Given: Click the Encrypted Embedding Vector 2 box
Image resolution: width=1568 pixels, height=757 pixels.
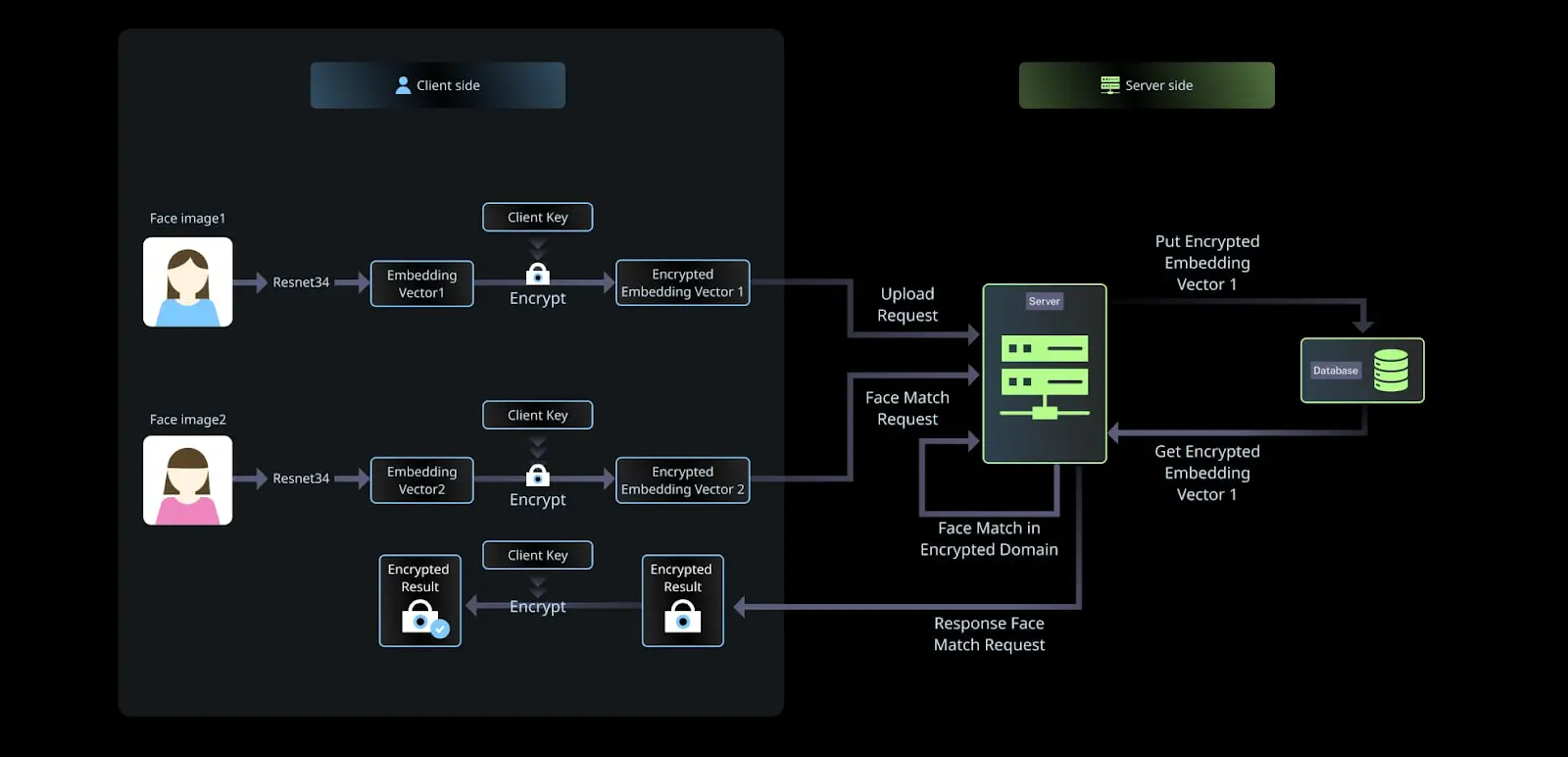Looking at the screenshot, I should (x=683, y=480).
